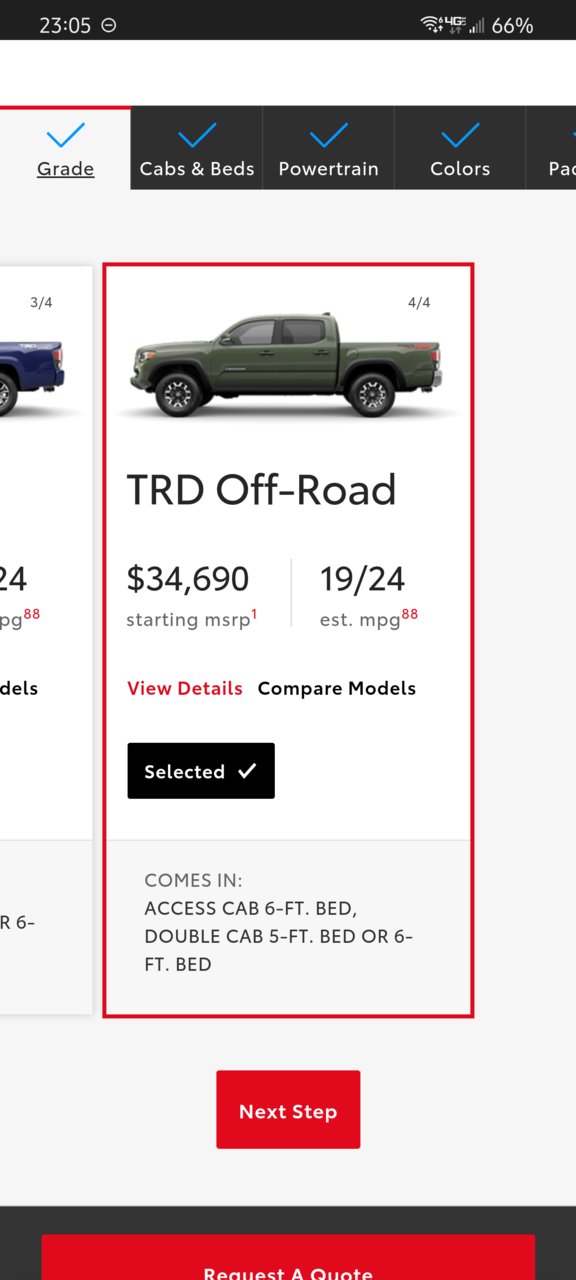Image resolution: width=576 pixels, height=1280 pixels.
Task: Tap the do-not-disturb icon near clock
Action: 109,26
